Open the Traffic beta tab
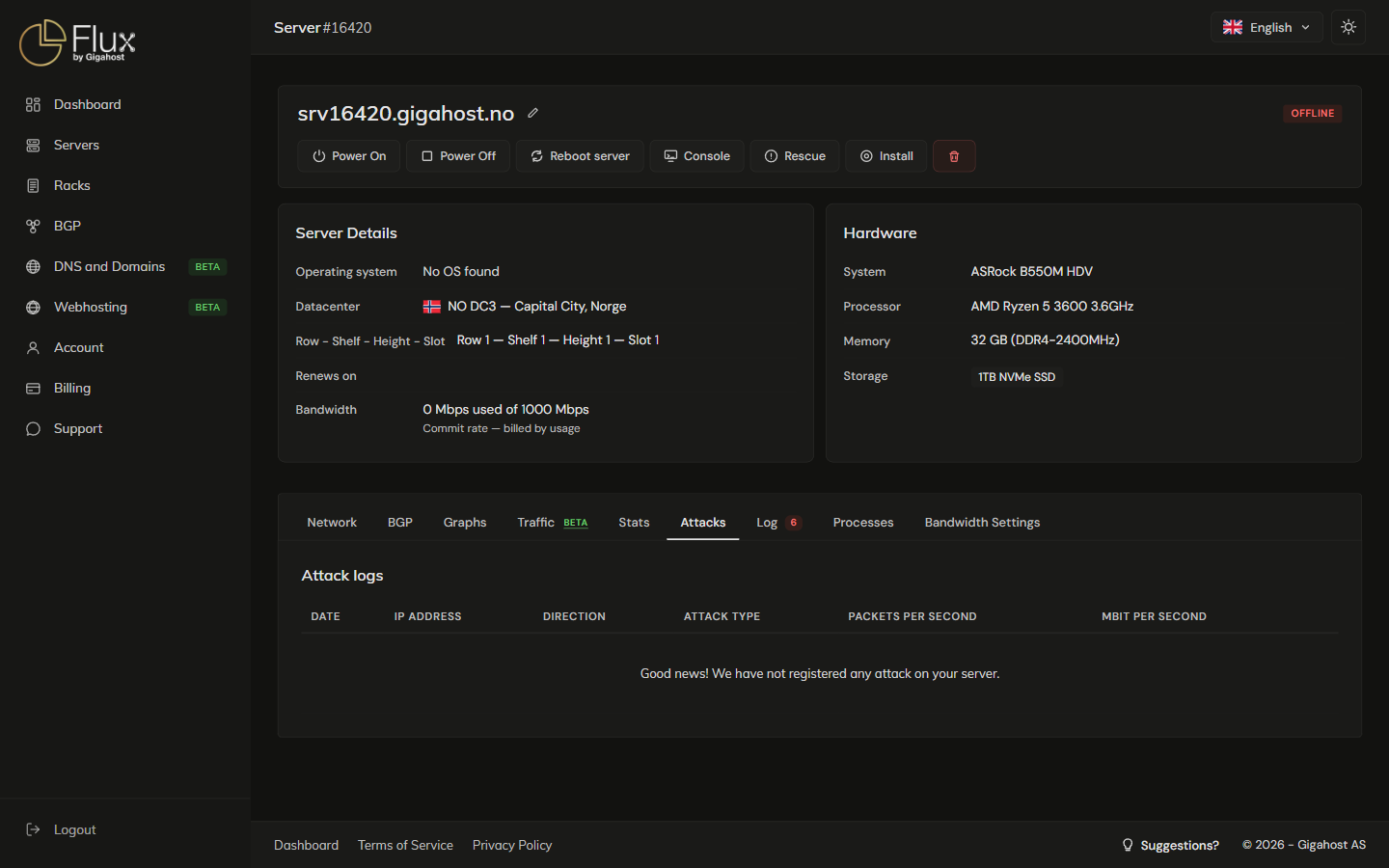 pos(553,523)
